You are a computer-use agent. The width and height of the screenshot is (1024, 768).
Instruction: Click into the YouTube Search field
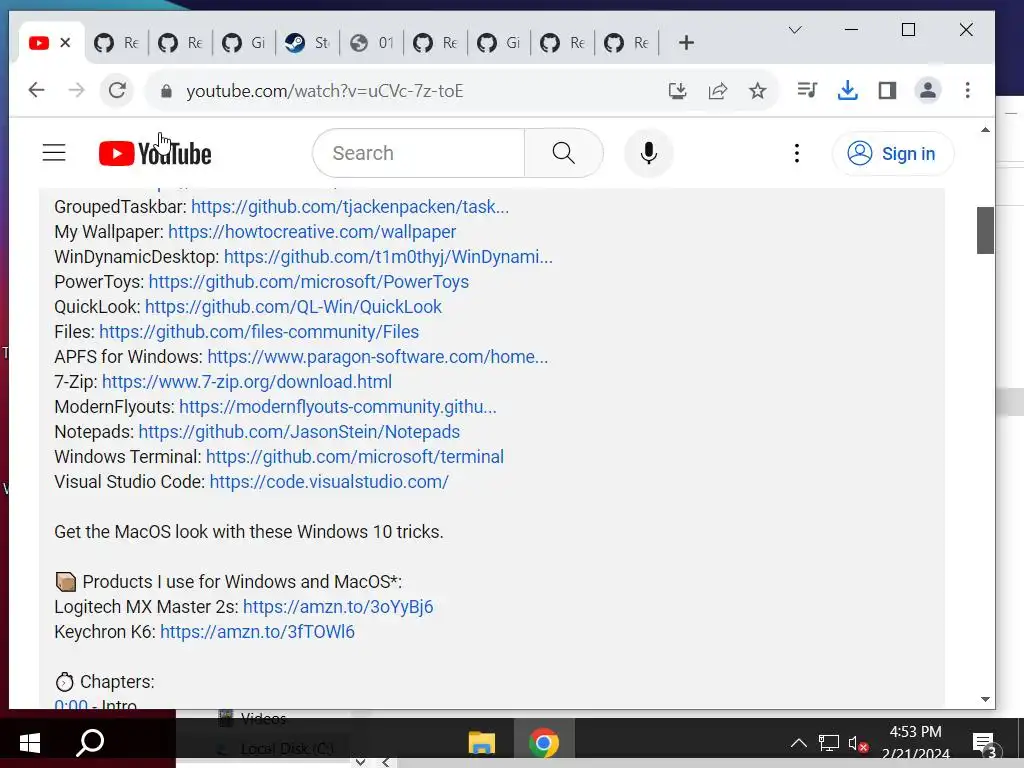(x=421, y=153)
